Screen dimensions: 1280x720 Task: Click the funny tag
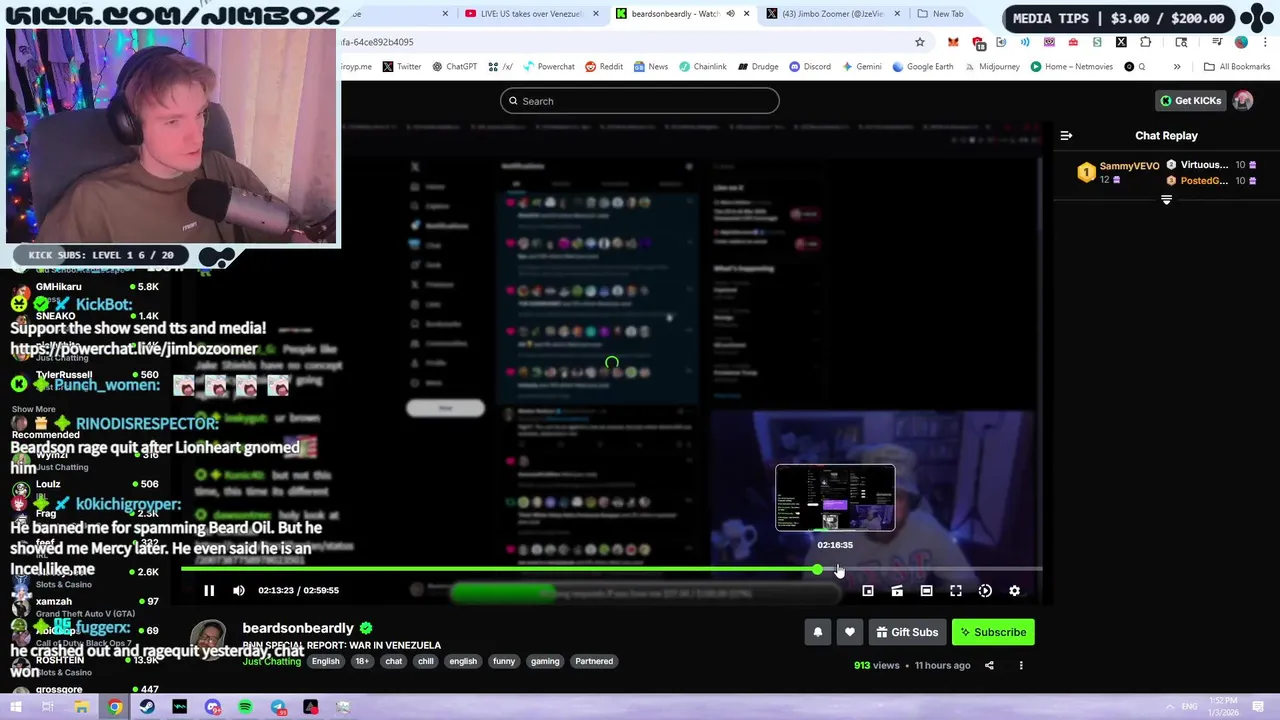504,661
